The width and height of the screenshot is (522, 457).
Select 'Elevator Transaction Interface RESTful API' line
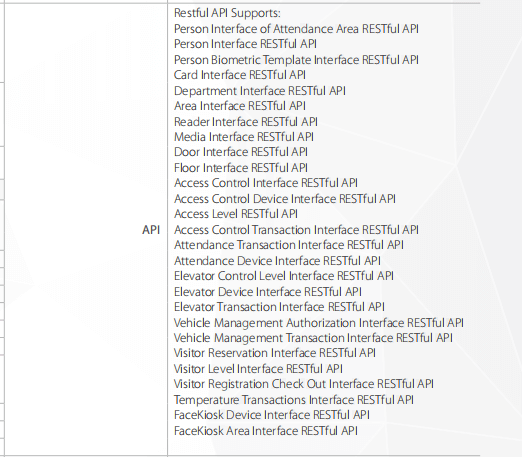point(279,307)
